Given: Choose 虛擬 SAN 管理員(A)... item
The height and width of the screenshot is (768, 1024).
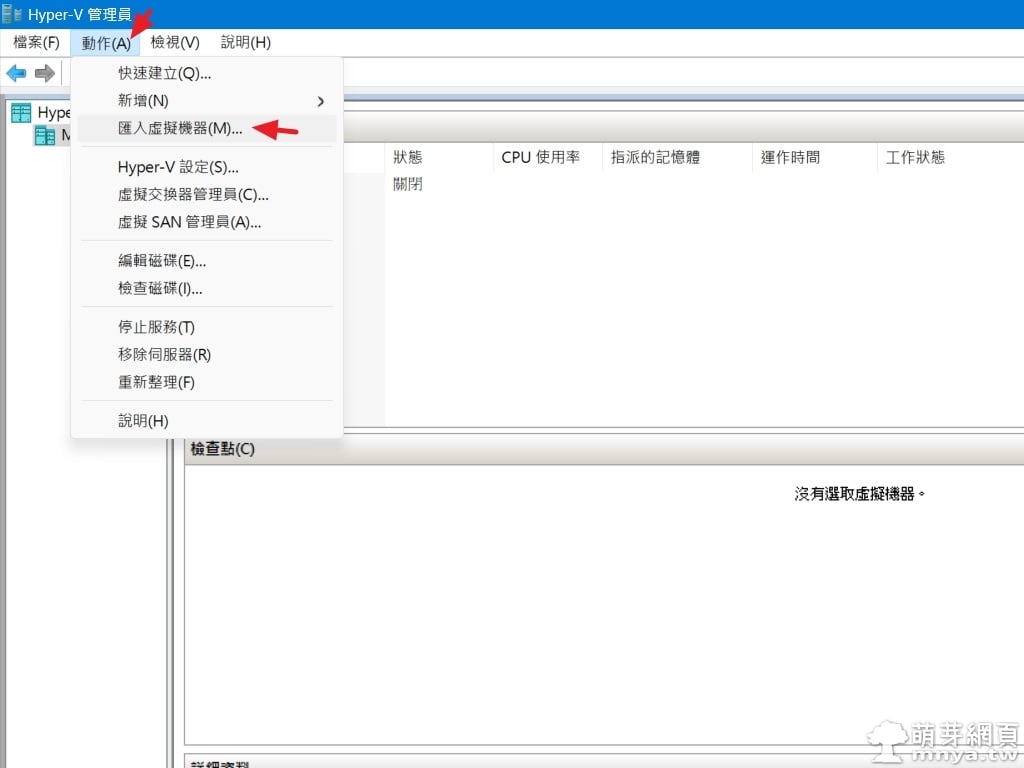Looking at the screenshot, I should tap(189, 222).
